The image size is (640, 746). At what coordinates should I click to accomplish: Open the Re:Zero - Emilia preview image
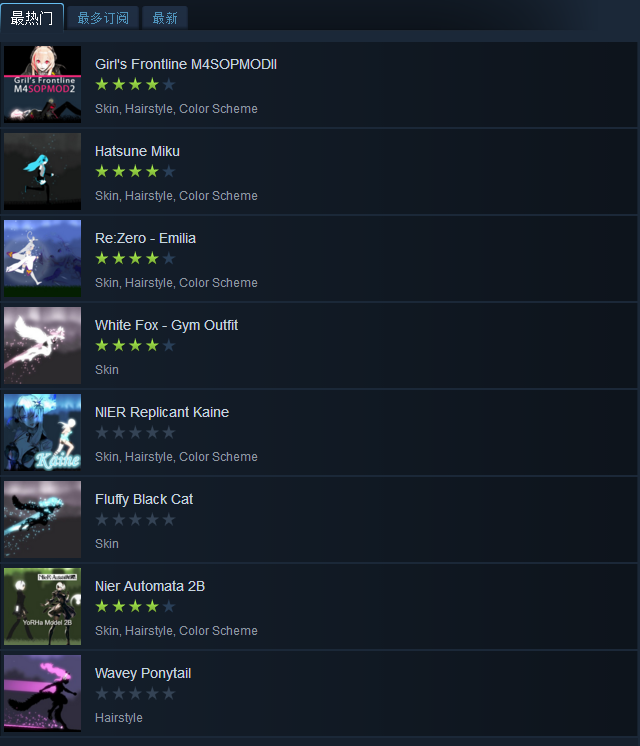tap(42, 258)
